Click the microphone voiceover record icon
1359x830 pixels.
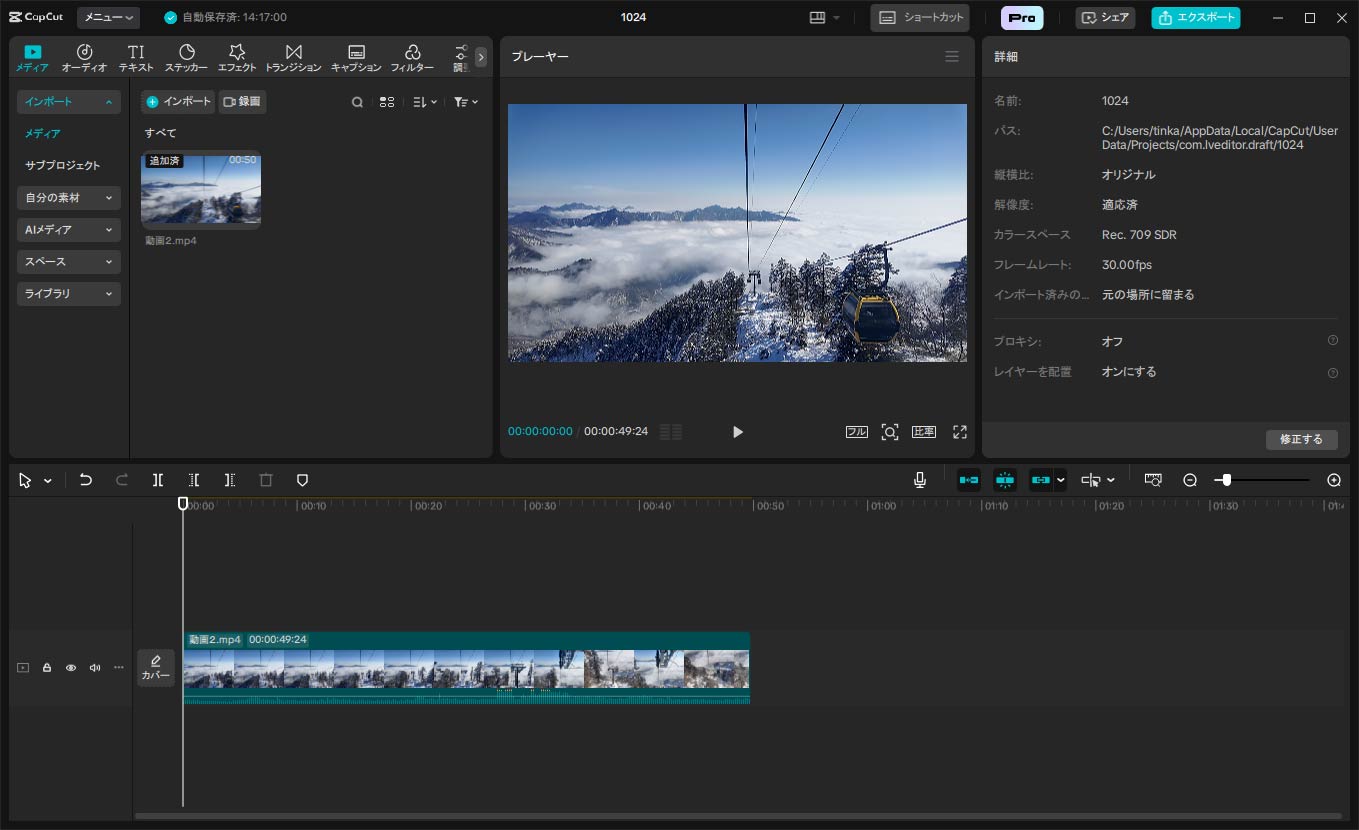919,480
